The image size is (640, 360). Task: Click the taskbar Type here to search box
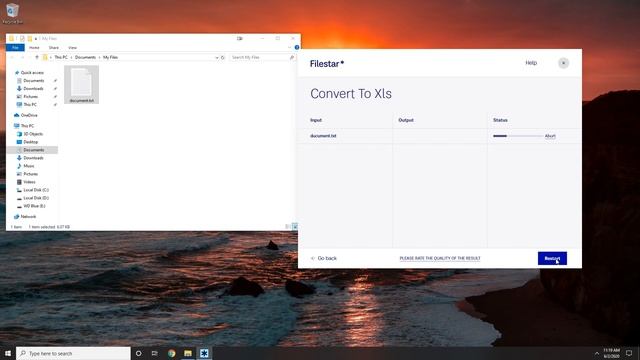tap(73, 353)
